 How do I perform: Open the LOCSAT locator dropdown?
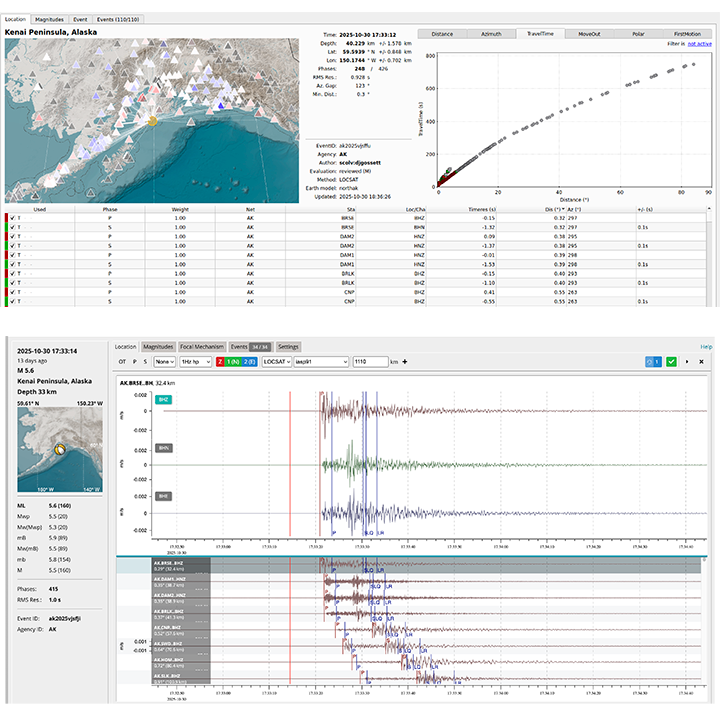coord(276,362)
